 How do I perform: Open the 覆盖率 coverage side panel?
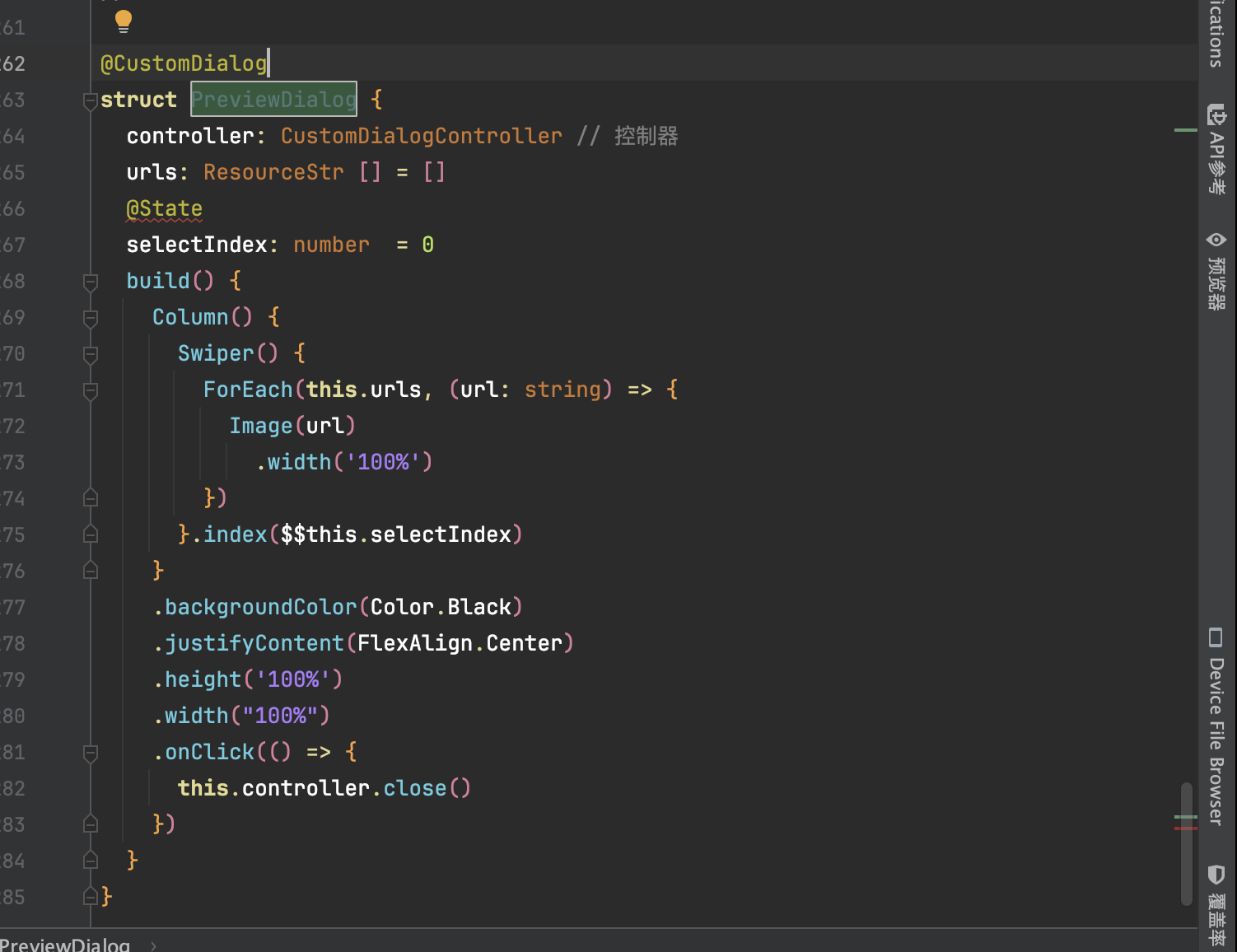(1216, 906)
